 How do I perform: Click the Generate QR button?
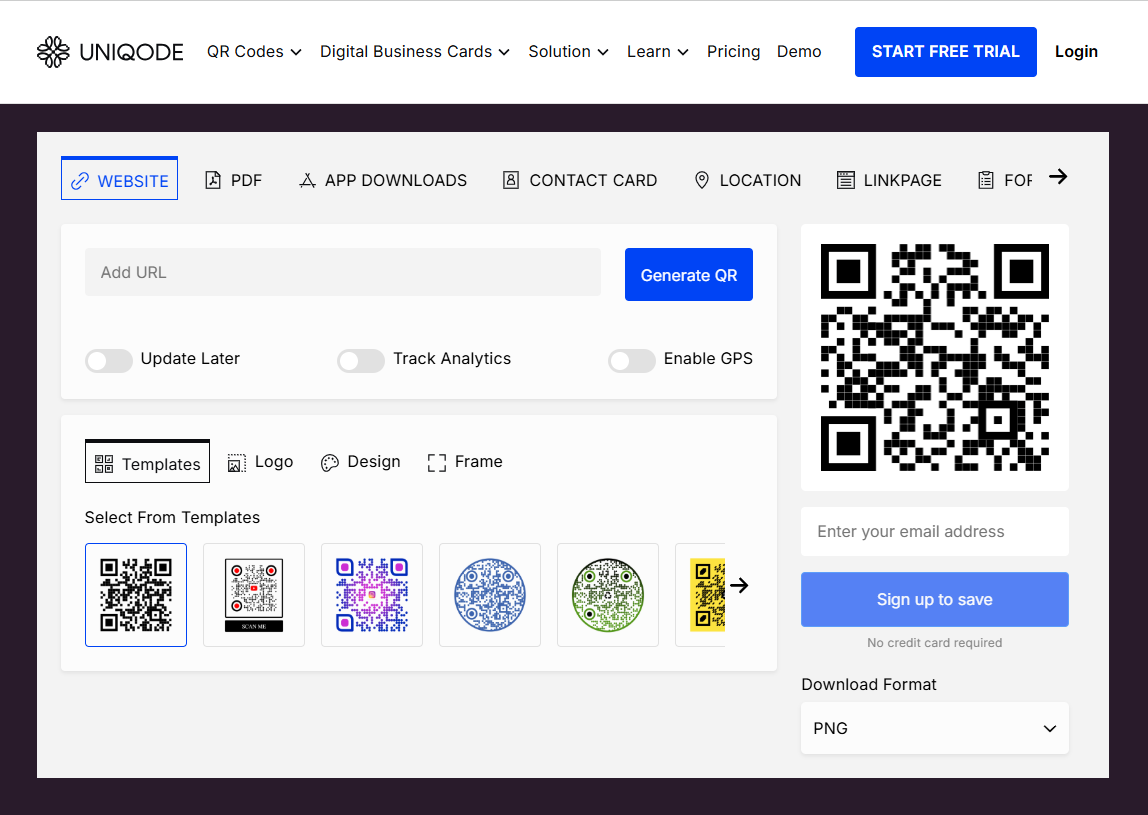(688, 275)
